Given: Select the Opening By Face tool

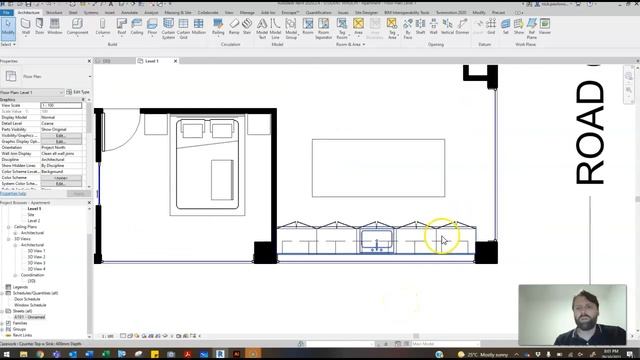Looking at the screenshot, I should pos(408,29).
